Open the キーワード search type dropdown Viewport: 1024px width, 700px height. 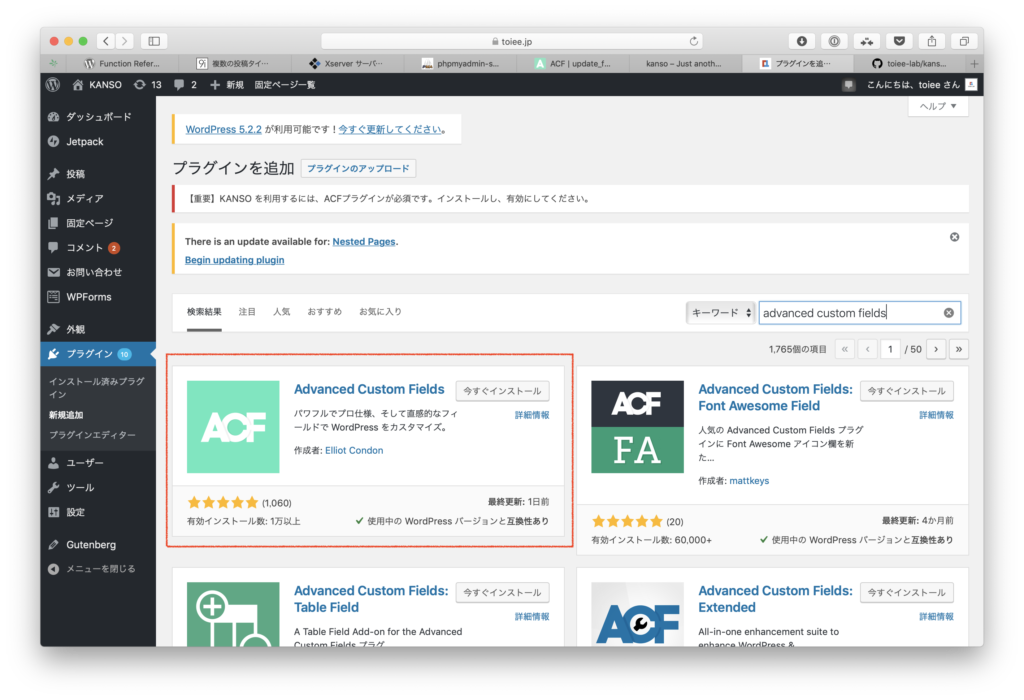[721, 313]
